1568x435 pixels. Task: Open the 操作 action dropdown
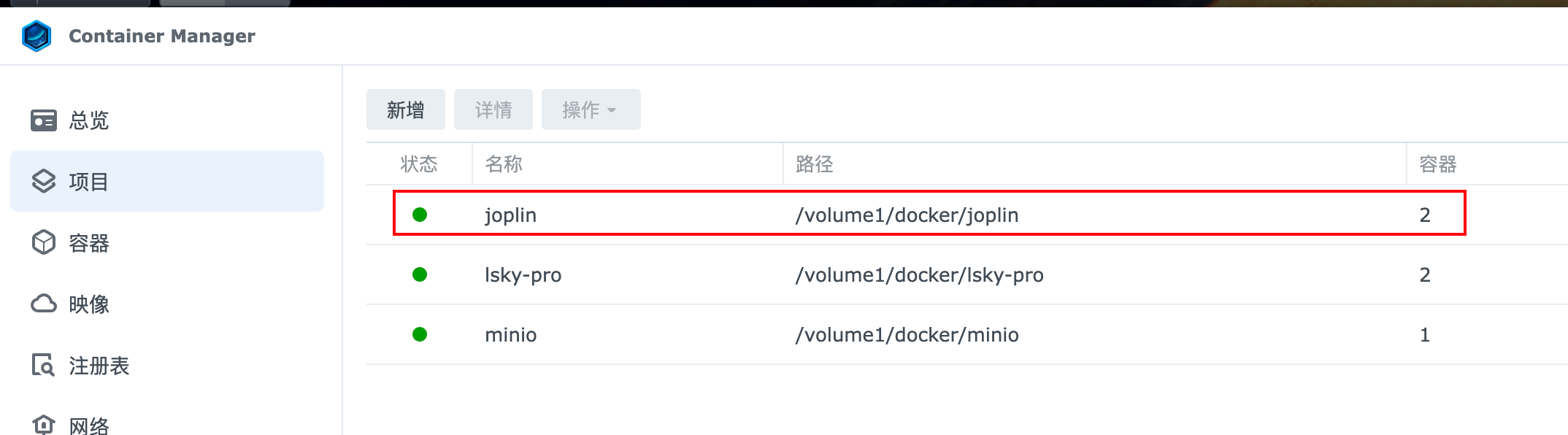coord(591,109)
